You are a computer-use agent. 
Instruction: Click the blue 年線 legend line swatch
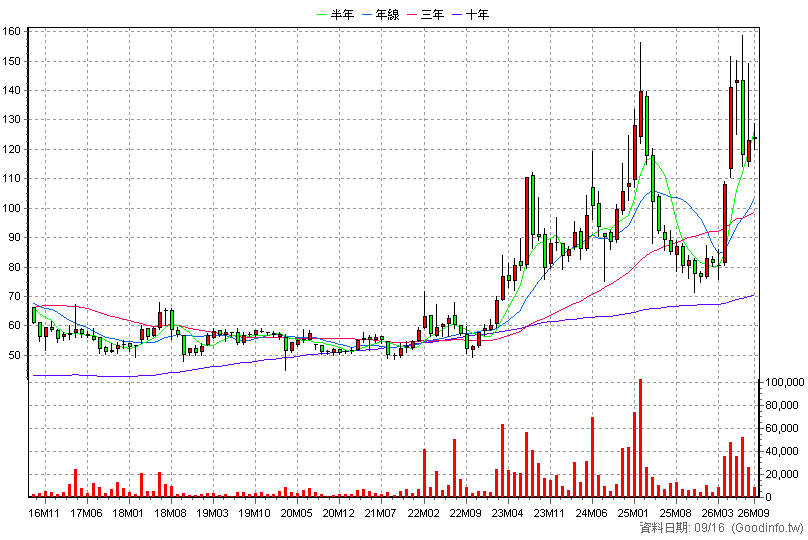(x=367, y=15)
